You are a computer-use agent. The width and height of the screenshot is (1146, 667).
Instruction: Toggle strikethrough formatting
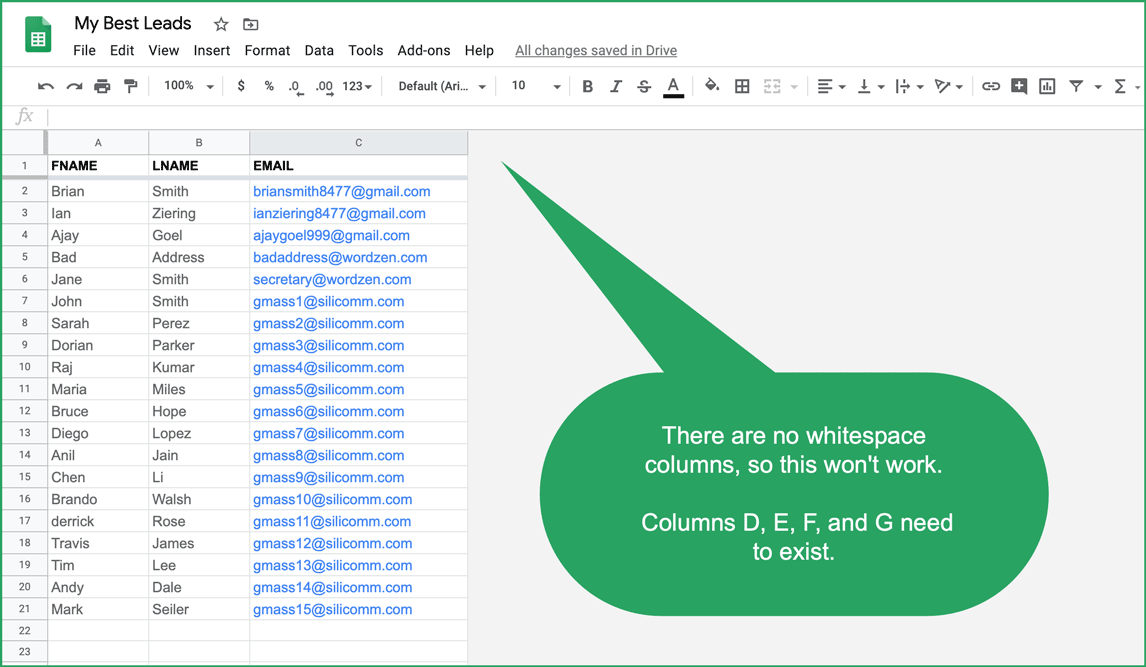[x=644, y=87]
